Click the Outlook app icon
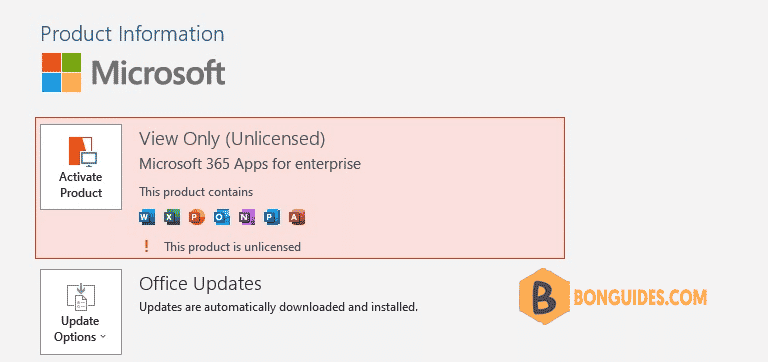768x362 pixels. pos(222,217)
